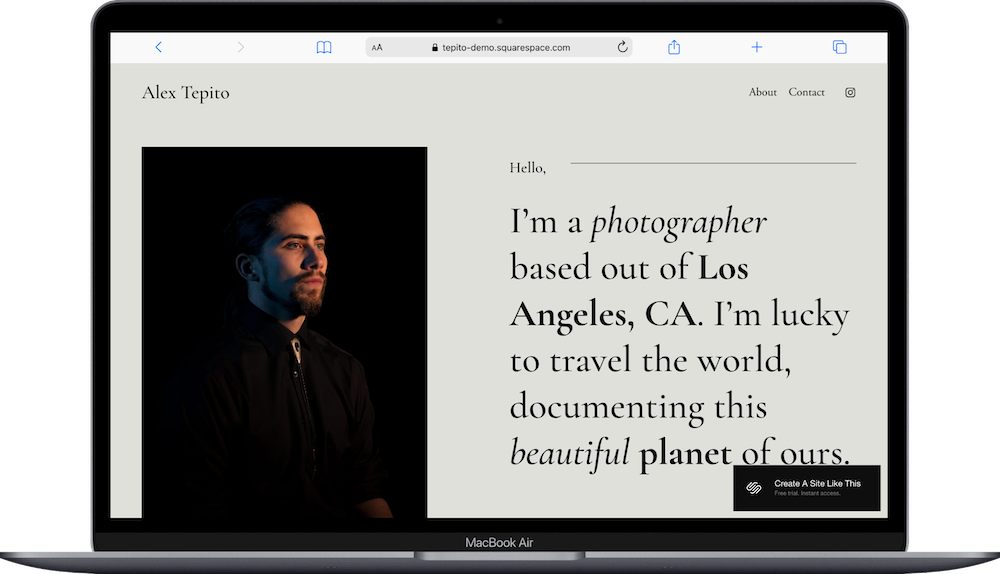Reload the page with the refresh icon
Viewport: 1000px width, 574px height.
click(x=622, y=47)
